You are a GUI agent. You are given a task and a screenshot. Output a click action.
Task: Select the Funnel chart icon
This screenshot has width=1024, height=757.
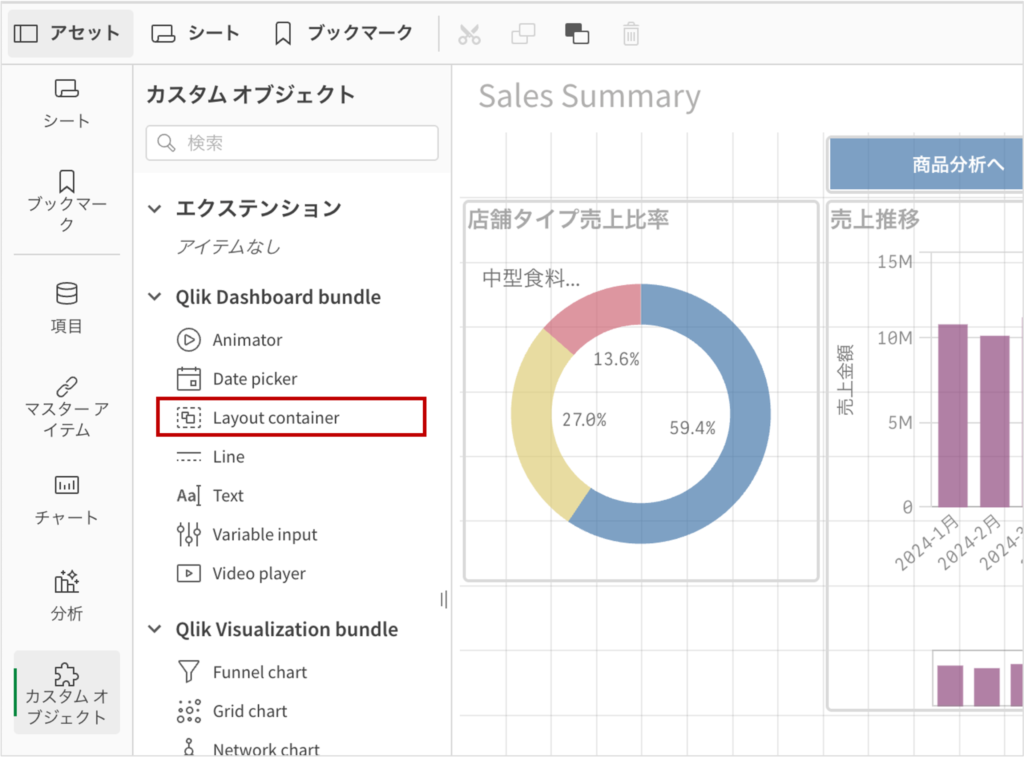pyautogui.click(x=189, y=672)
